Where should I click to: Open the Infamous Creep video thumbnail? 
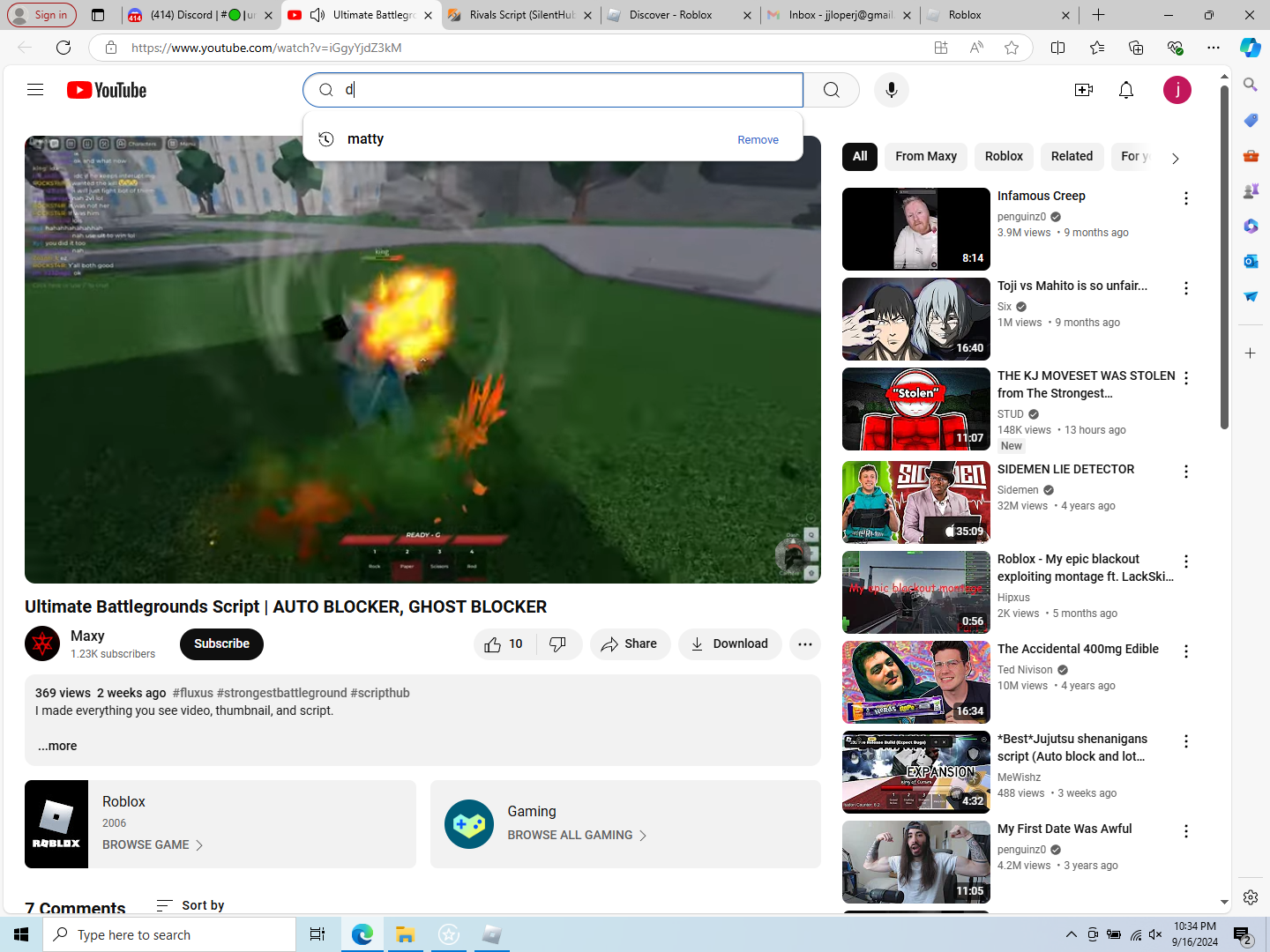[916, 229]
